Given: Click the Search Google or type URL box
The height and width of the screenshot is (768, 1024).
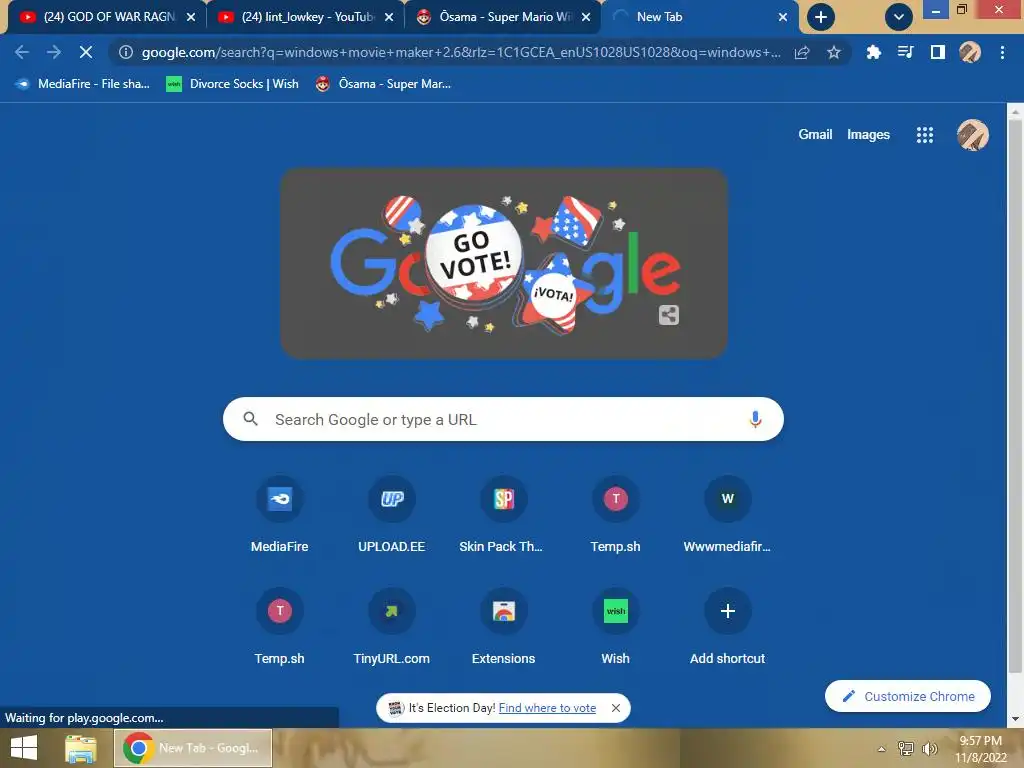Looking at the screenshot, I should tap(503, 419).
